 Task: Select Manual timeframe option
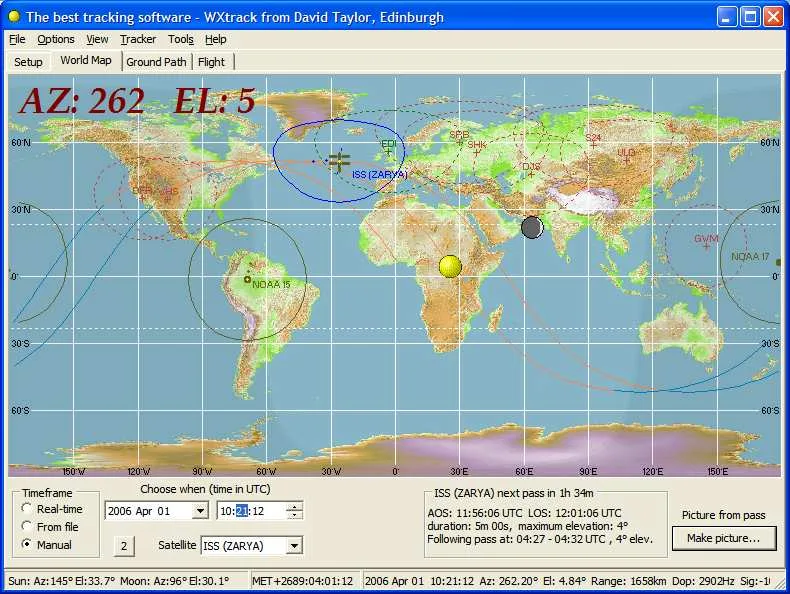pyautogui.click(x=47, y=545)
